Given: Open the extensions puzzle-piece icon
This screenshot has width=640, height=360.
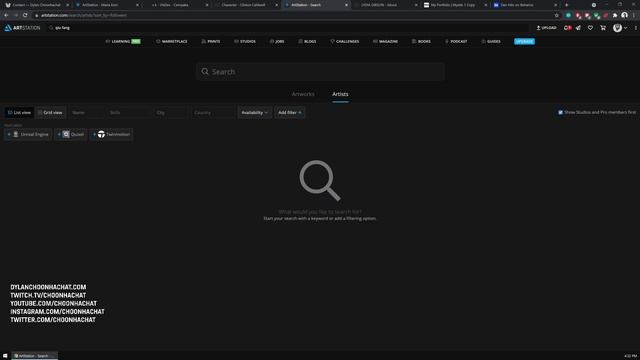Looking at the screenshot, I should (x=615, y=15).
